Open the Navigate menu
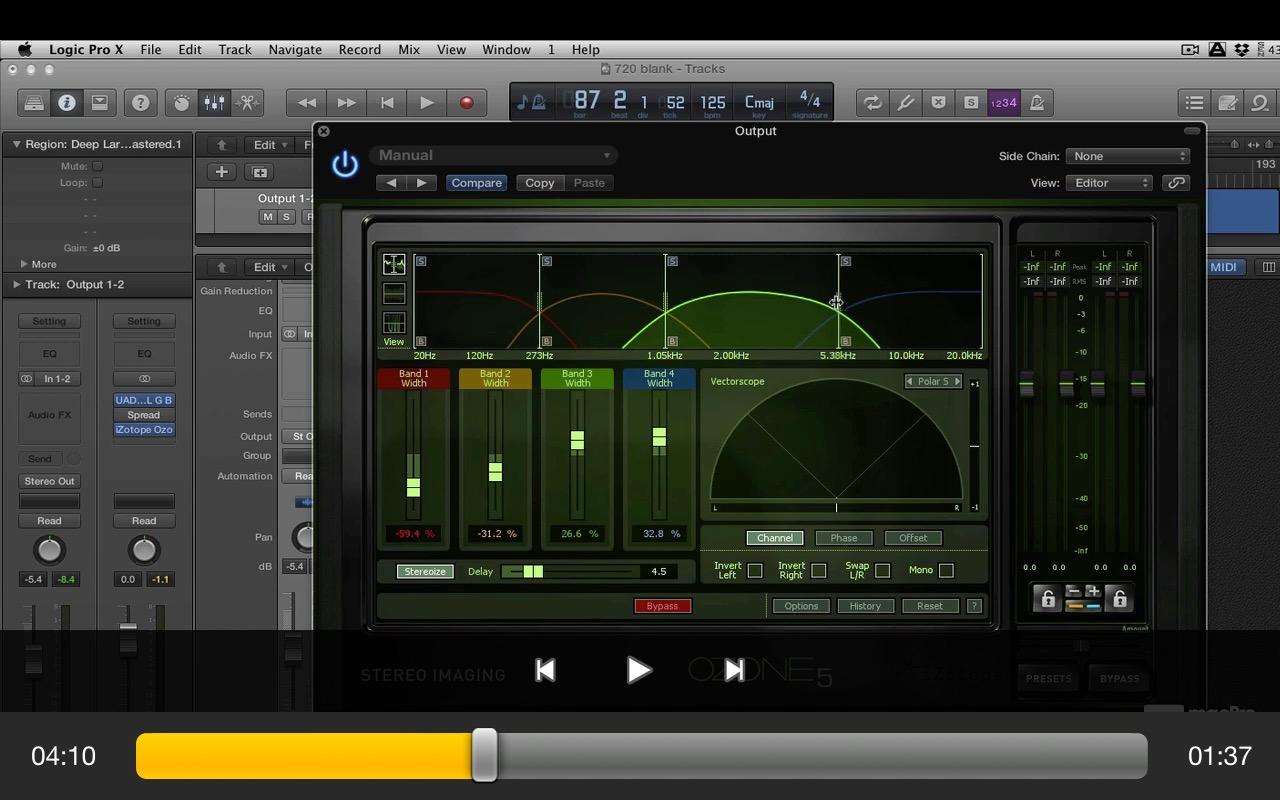 coord(295,49)
